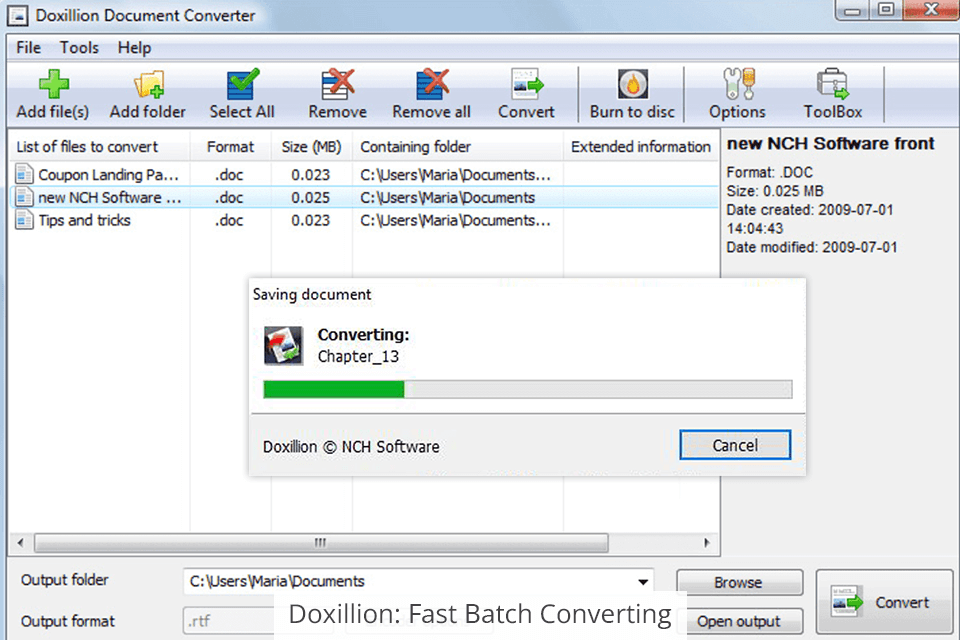Click the document icon beside Coupon Landing Pa...
Image resolution: width=960 pixels, height=640 pixels.
point(24,175)
